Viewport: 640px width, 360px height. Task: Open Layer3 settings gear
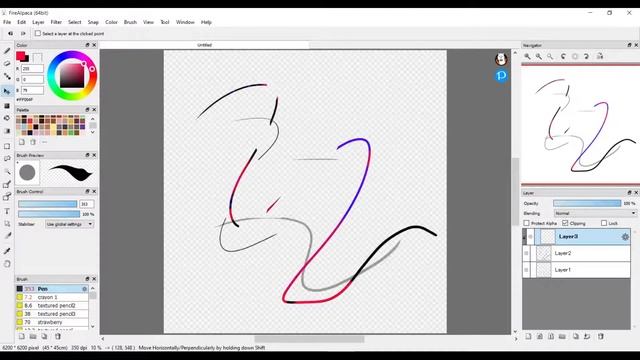pyautogui.click(x=625, y=237)
